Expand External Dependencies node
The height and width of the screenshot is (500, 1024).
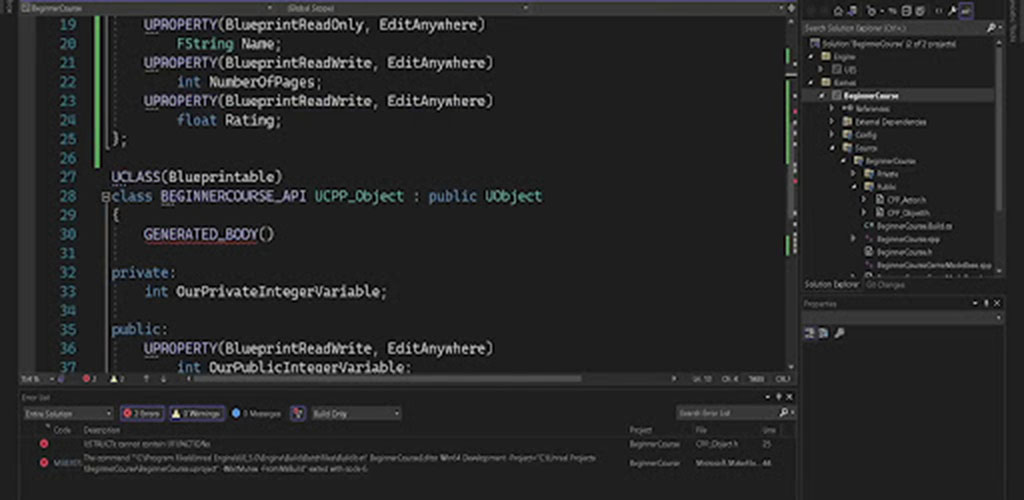832,121
